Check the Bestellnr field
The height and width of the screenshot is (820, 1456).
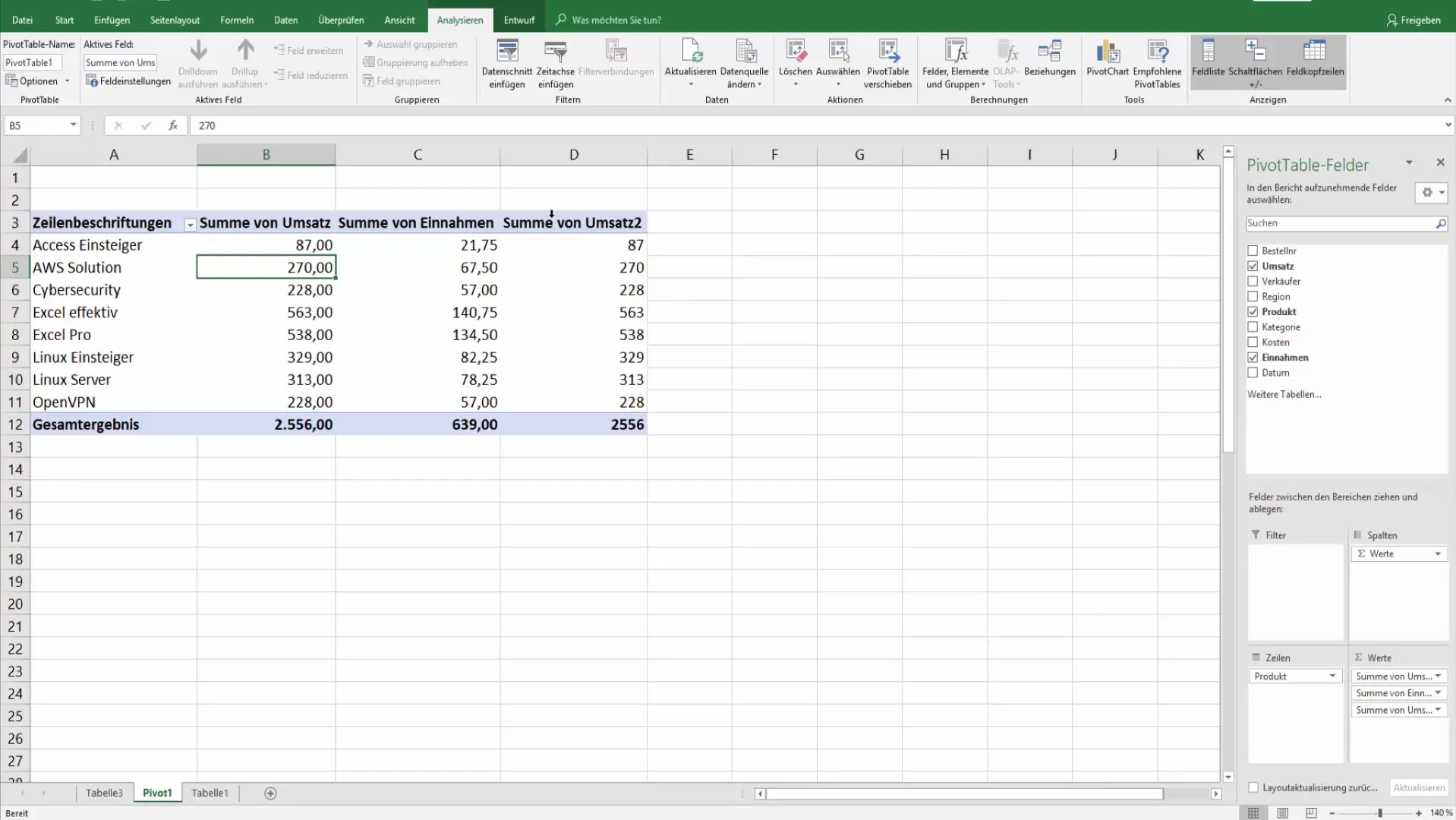pyautogui.click(x=1253, y=251)
